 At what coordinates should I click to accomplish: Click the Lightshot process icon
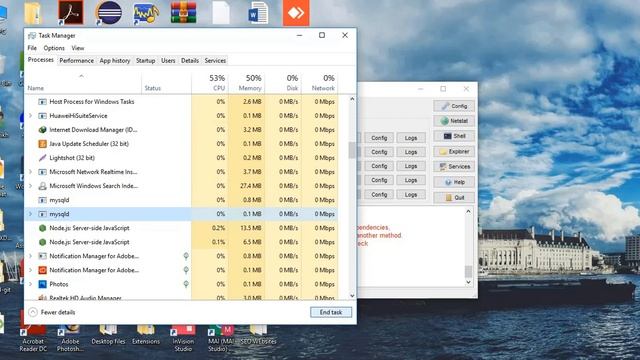(x=42, y=158)
